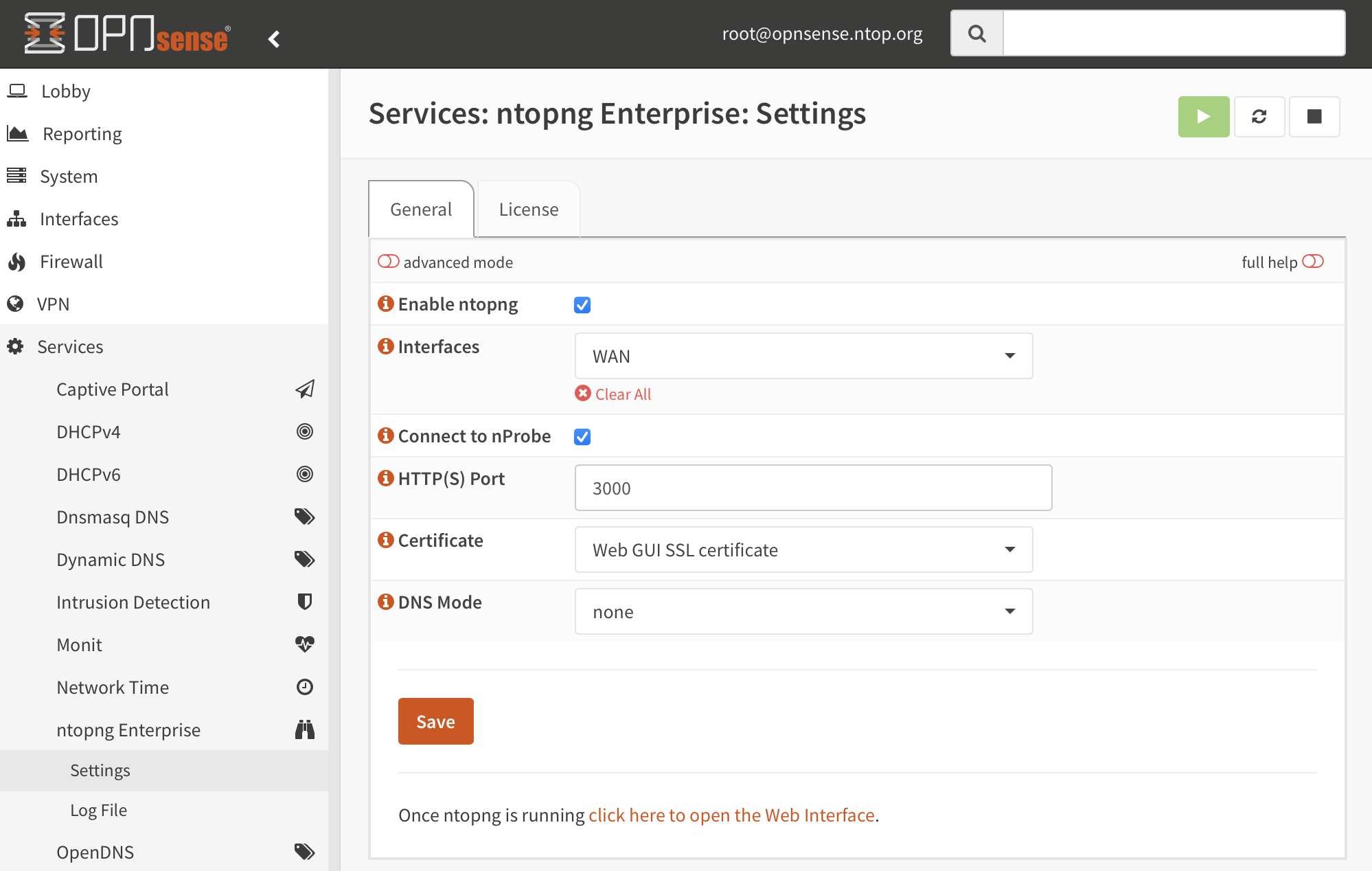Toggle advanced mode switch
The height and width of the screenshot is (871, 1372).
tap(389, 262)
